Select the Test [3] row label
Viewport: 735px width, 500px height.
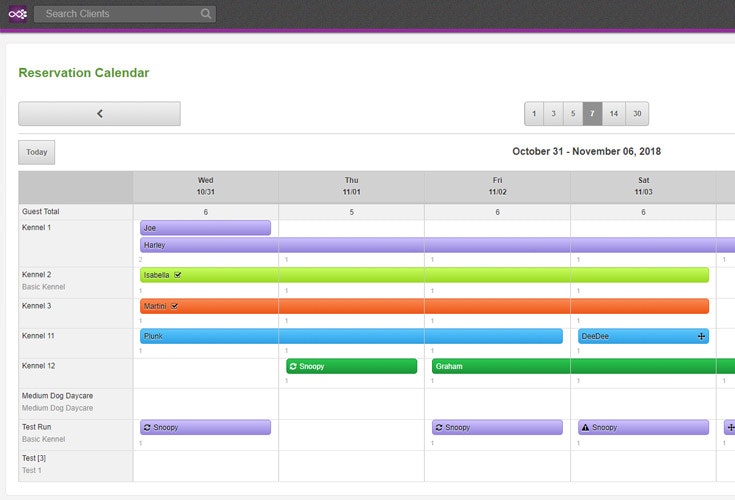(34, 458)
